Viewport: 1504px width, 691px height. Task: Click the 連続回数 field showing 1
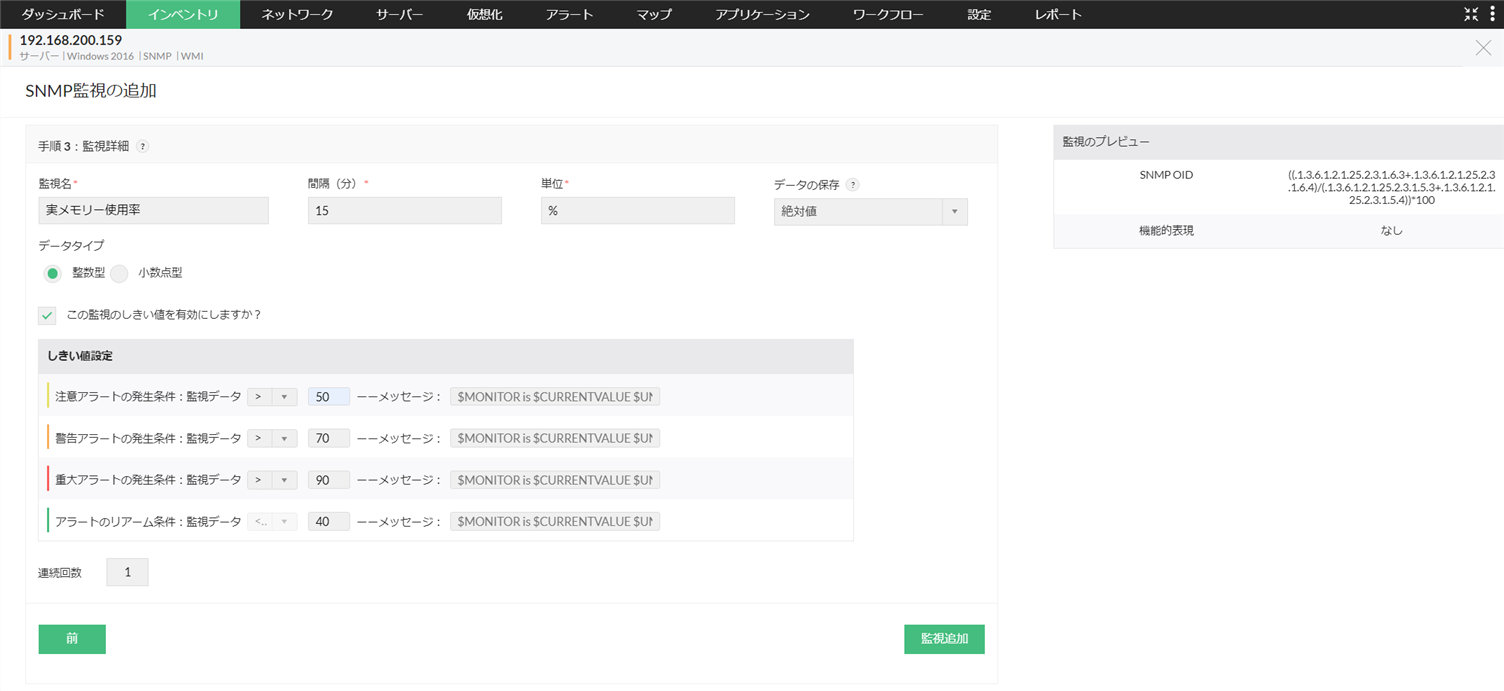(127, 572)
